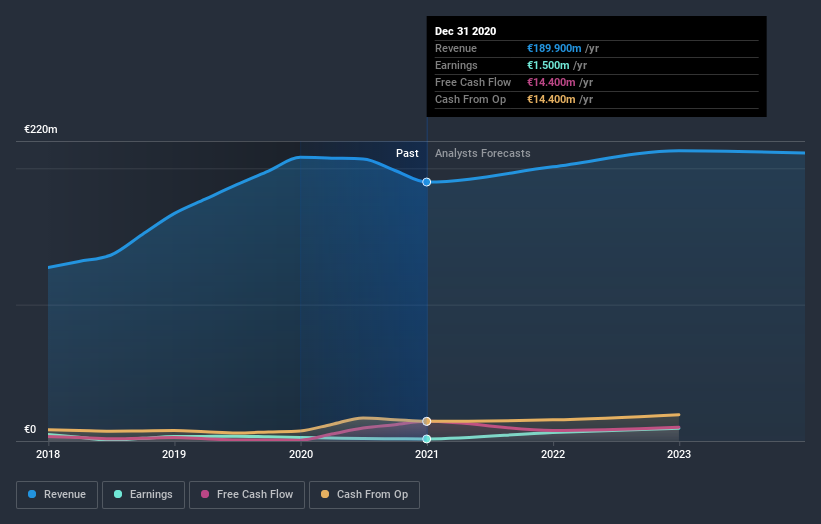
Task: Click the 2020 x-axis label
Action: tap(301, 454)
